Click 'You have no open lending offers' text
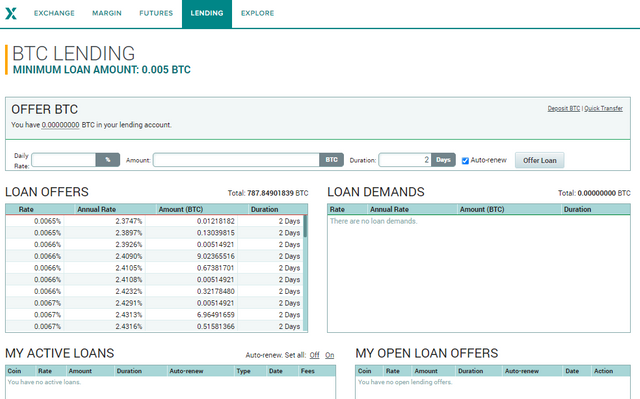 point(405,382)
